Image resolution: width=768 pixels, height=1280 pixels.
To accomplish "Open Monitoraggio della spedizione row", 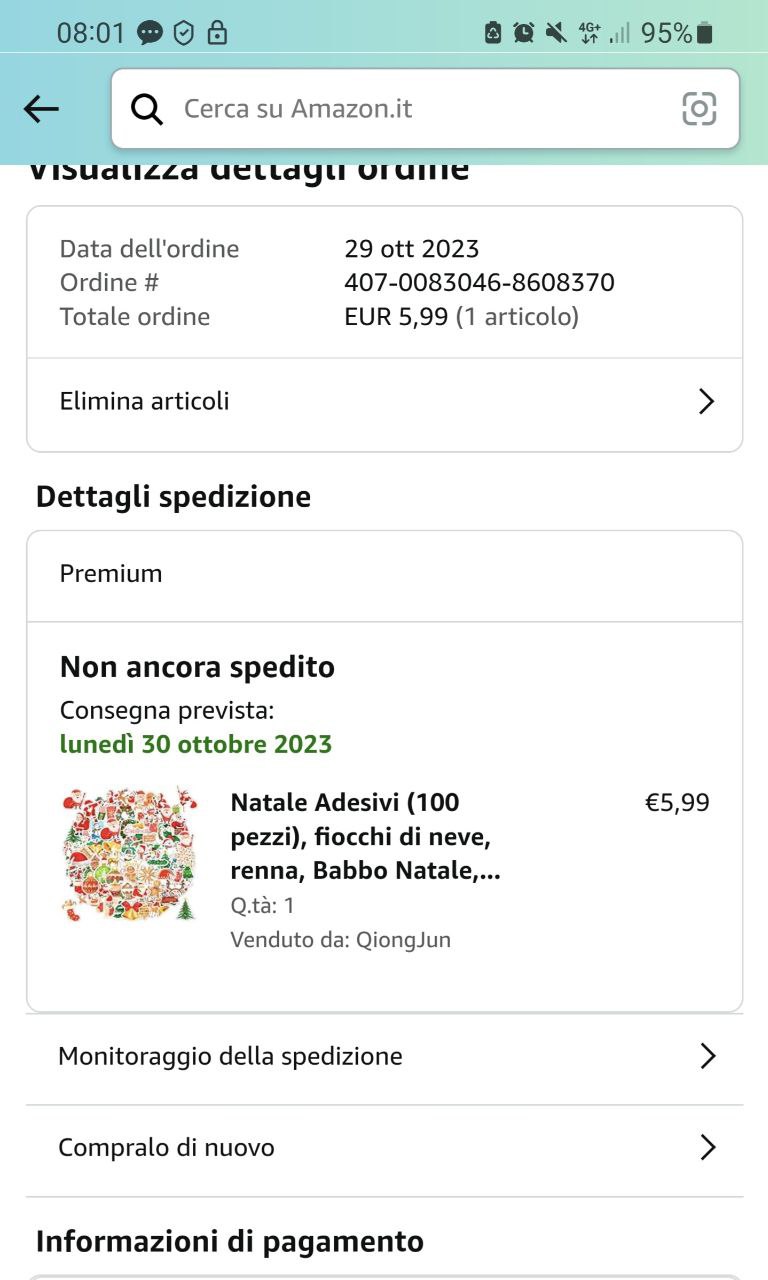I will [x=230, y=1056].
